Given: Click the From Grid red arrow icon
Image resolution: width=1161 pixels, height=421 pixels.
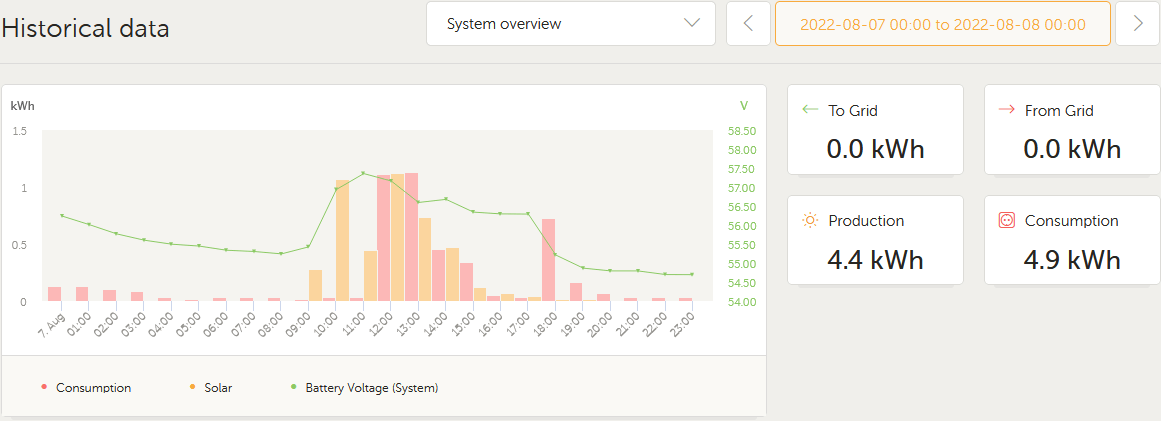Looking at the screenshot, I should (1006, 110).
